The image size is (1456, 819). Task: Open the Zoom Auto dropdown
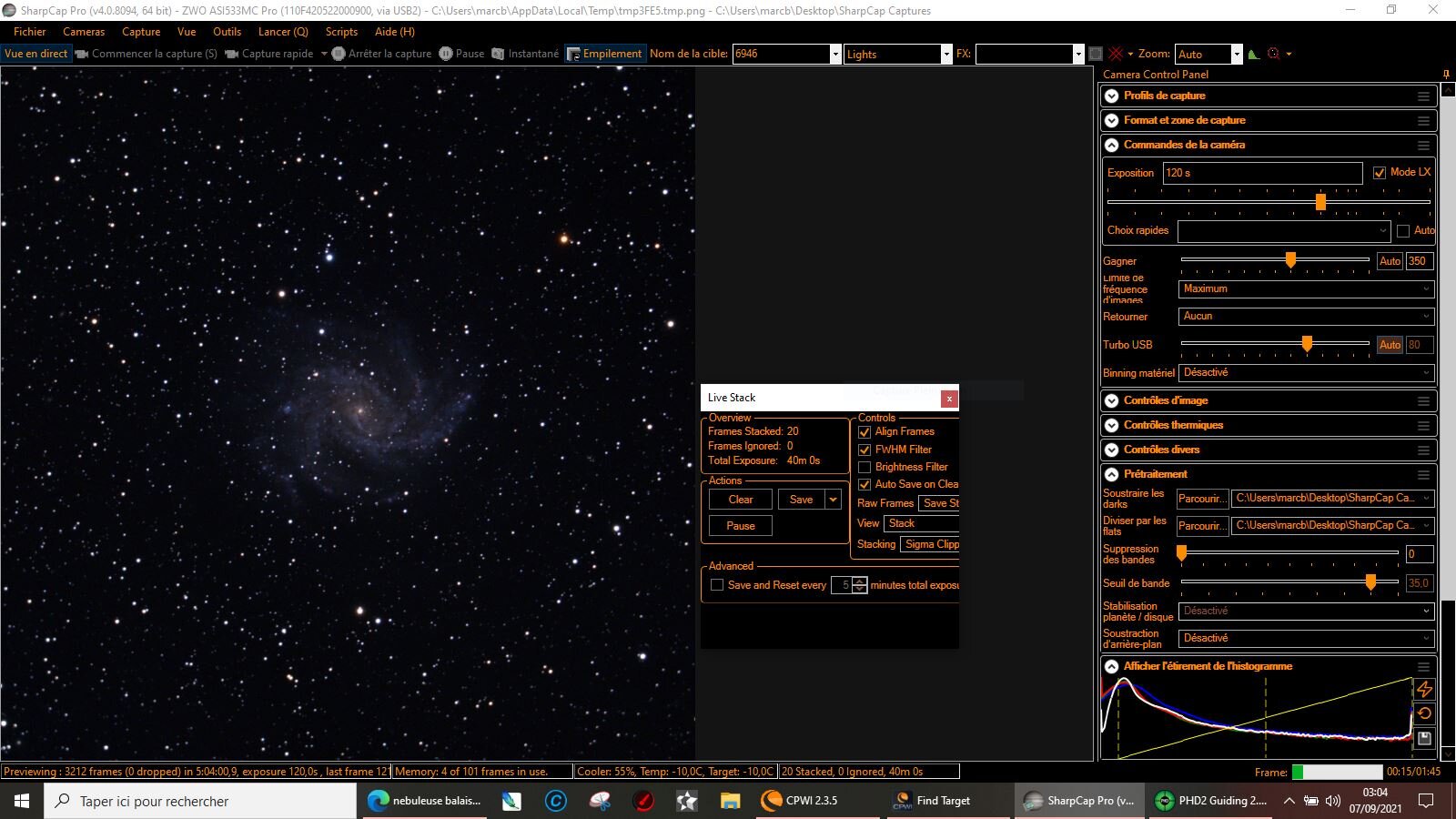[1236, 54]
